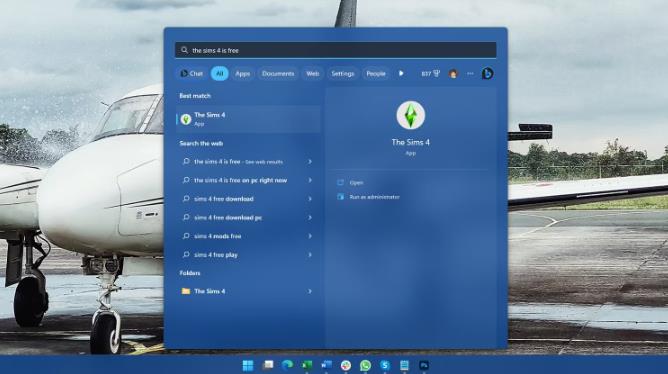Switch to the Settings filter tab
Viewport: 668px width, 374px height.
[x=343, y=74]
